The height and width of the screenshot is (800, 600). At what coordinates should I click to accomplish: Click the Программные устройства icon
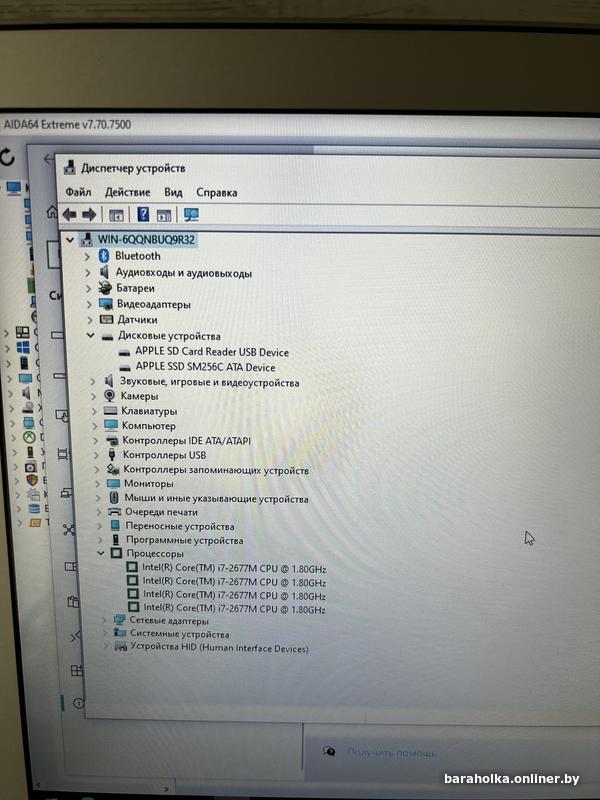[116, 540]
